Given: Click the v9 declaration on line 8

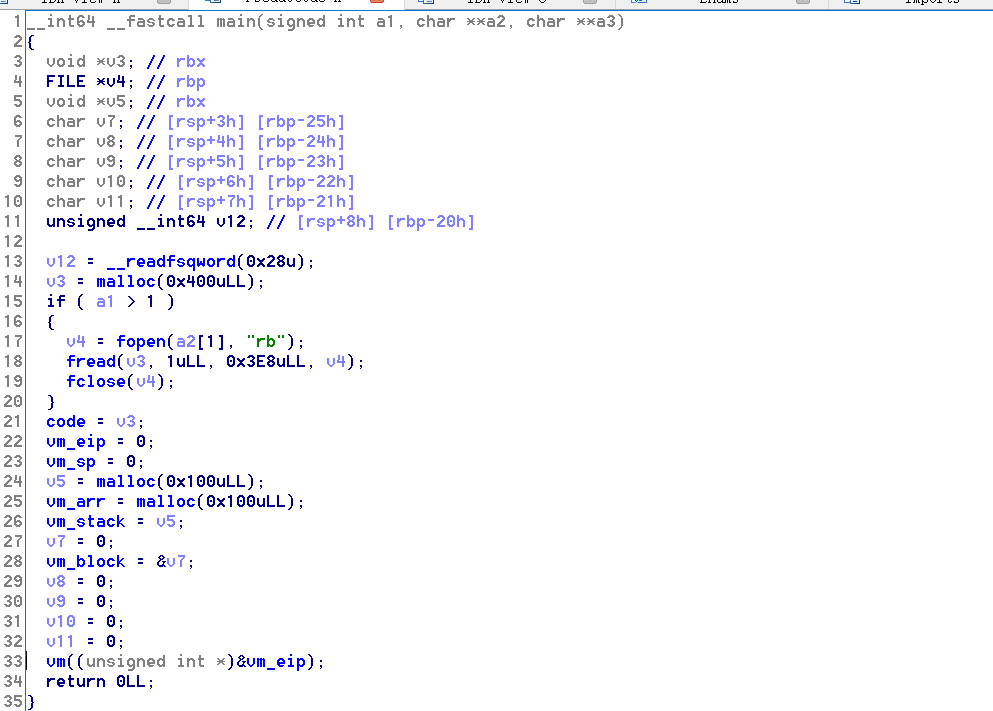Looking at the screenshot, I should [85, 161].
